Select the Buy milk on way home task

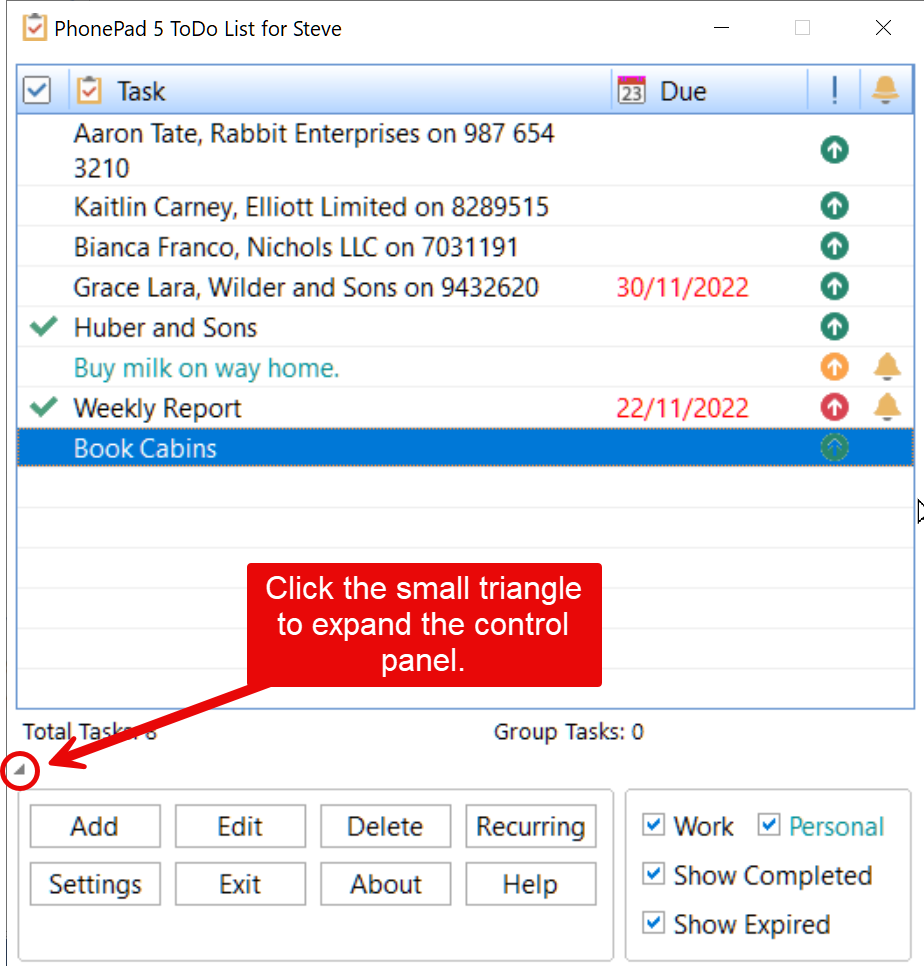tap(465, 368)
